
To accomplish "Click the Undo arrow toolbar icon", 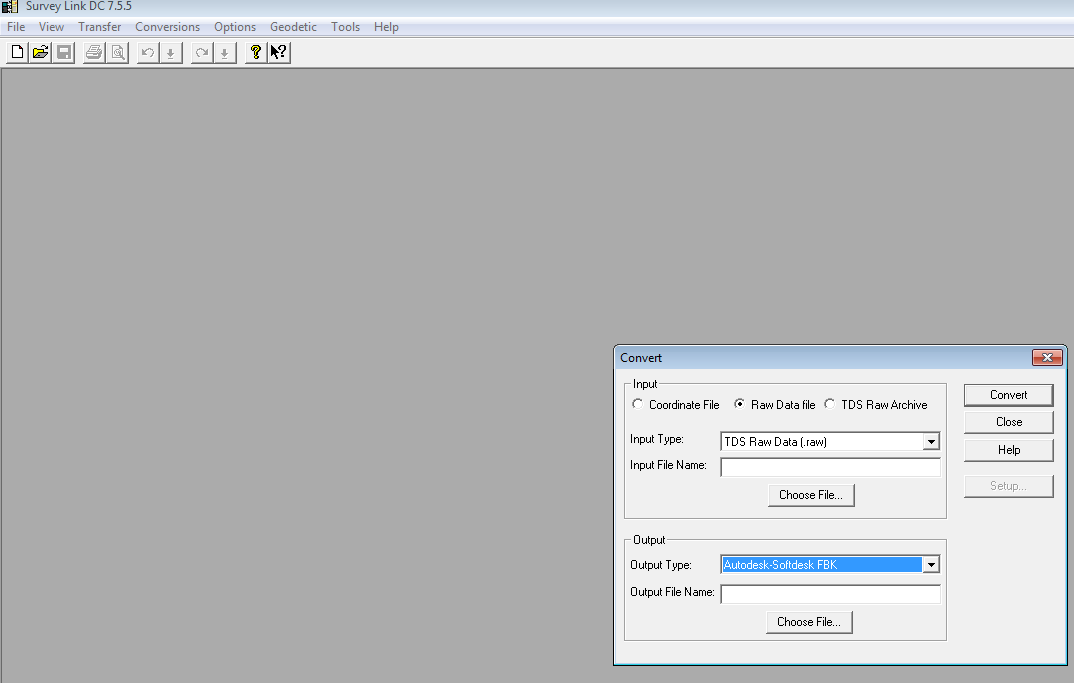I will tap(146, 52).
